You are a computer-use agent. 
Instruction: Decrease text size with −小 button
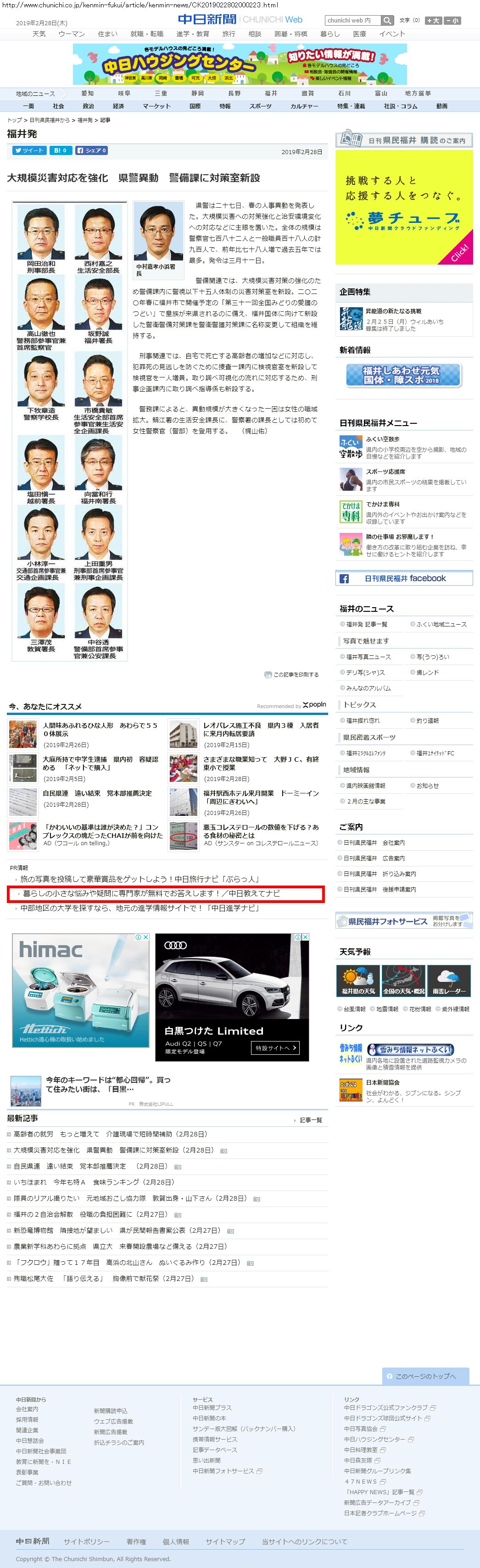point(452,21)
